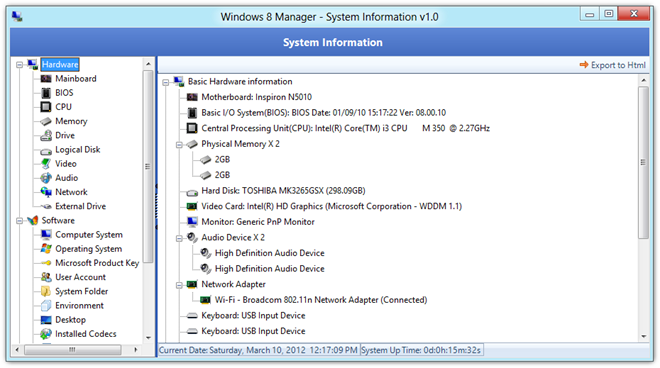The width and height of the screenshot is (660, 368).
Task: Select the 'Basic I/O System(BIOS)' row
Action: (323, 113)
